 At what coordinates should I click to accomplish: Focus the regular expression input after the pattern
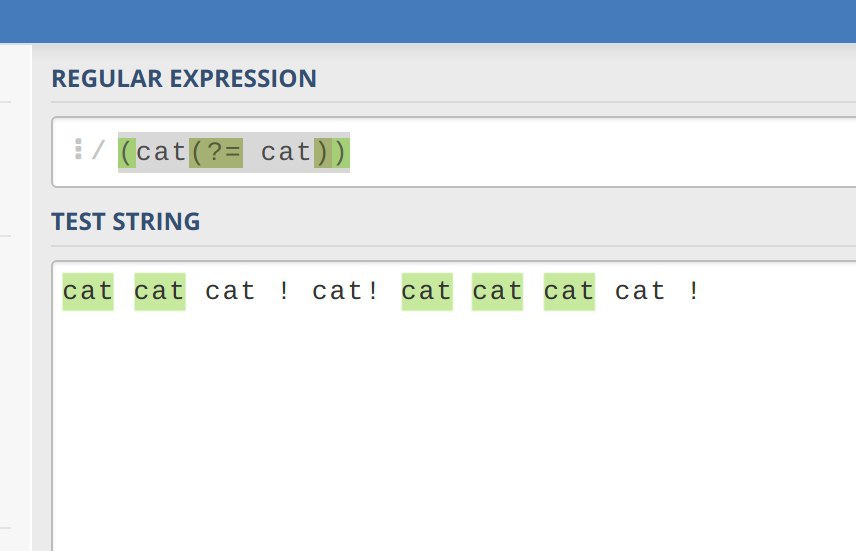(600, 153)
